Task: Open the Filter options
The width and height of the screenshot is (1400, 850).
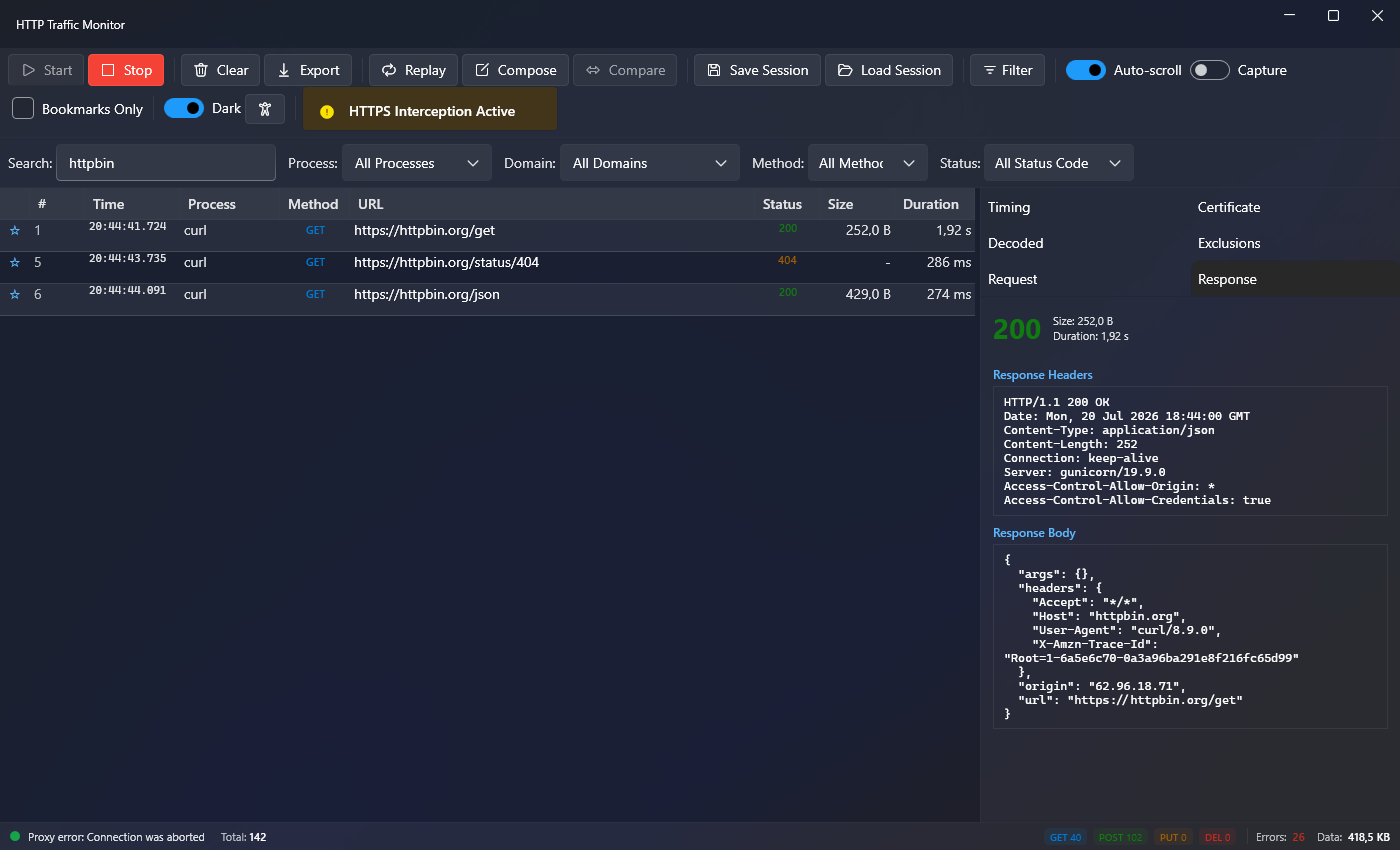Action: [1008, 70]
